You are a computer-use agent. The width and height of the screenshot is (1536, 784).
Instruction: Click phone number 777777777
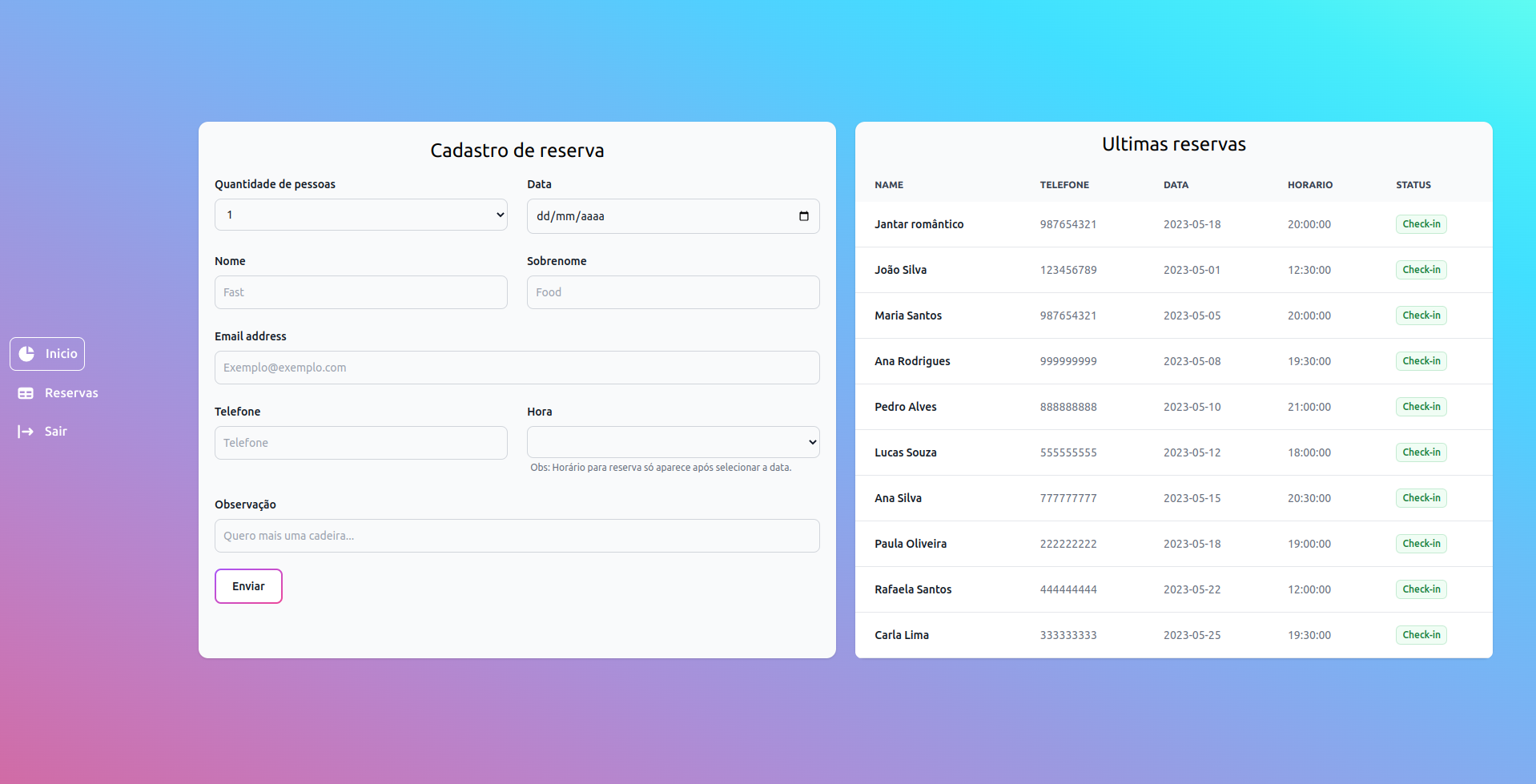click(x=1068, y=498)
